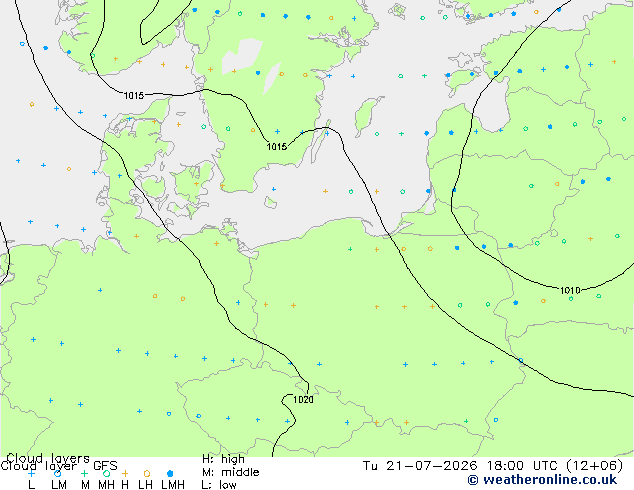This screenshot has height=490, width=634.
Task: Click the 'L: low' legend text
Action: pyautogui.click(x=219, y=485)
